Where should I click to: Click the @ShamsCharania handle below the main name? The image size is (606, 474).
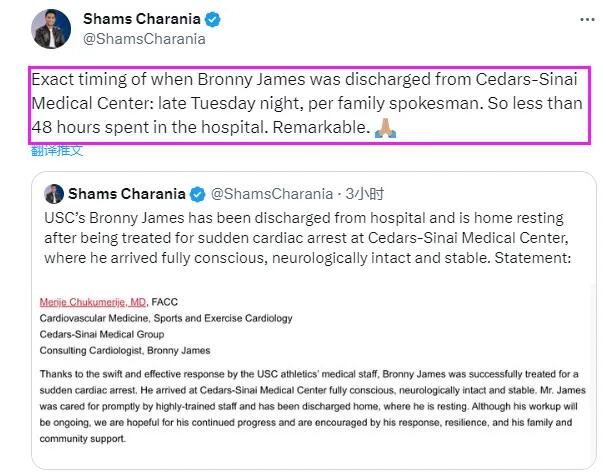coord(144,39)
